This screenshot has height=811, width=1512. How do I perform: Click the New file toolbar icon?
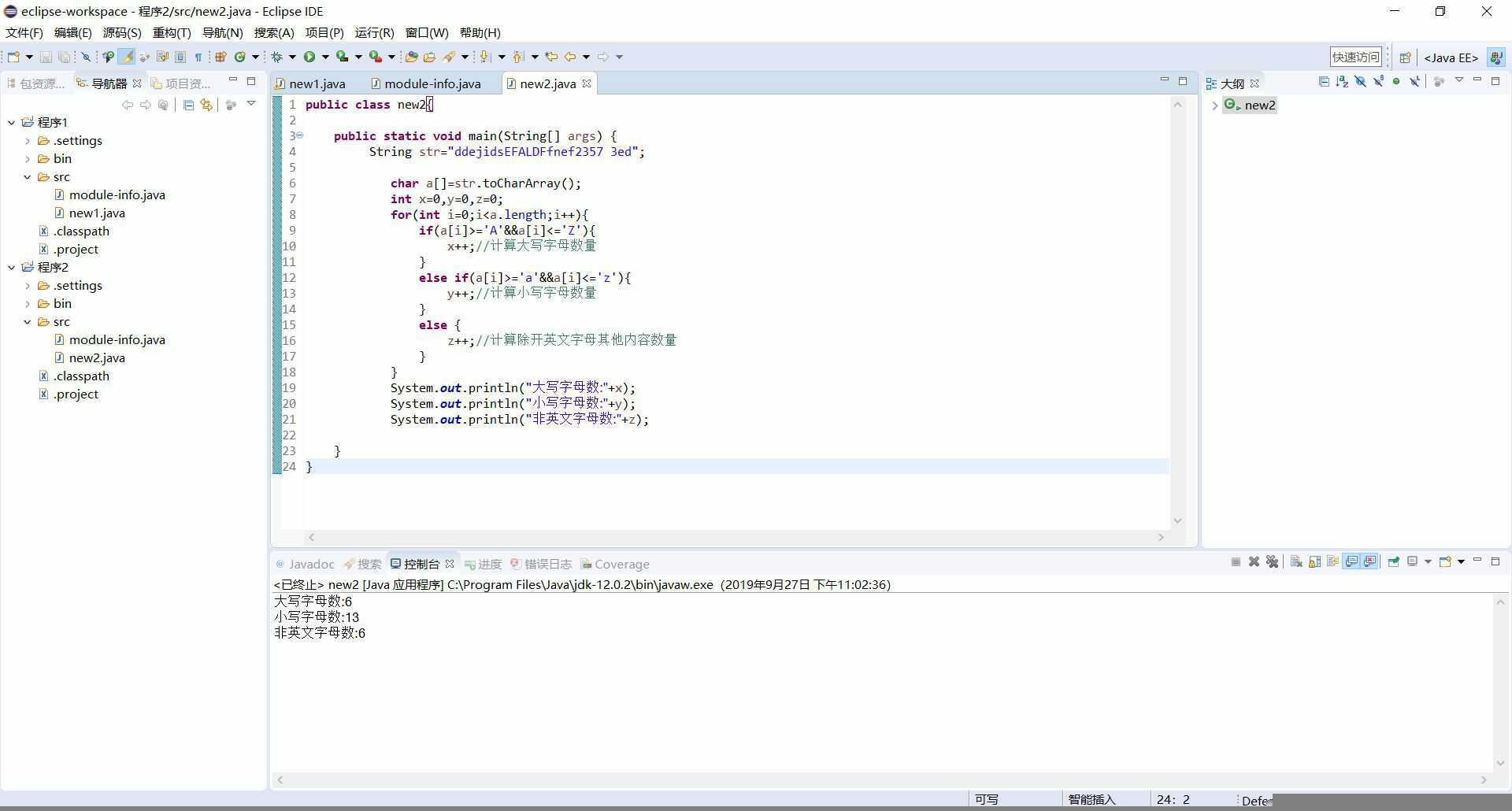[13, 57]
